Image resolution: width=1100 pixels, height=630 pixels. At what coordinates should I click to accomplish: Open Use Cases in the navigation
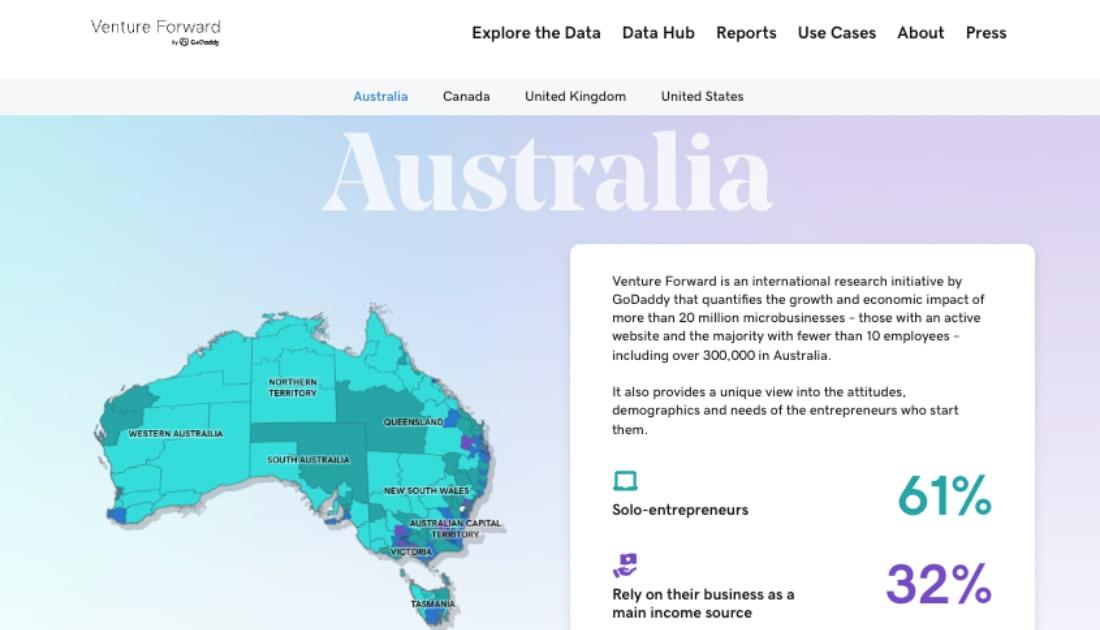tap(836, 33)
